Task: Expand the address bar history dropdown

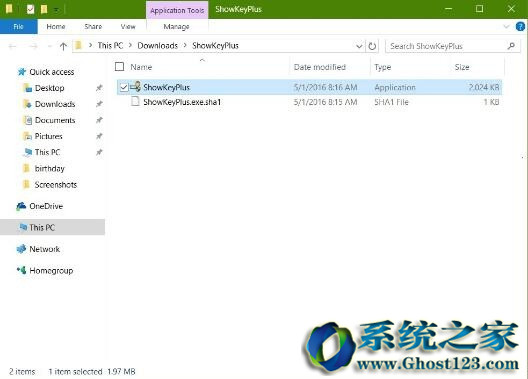Action: point(359,46)
